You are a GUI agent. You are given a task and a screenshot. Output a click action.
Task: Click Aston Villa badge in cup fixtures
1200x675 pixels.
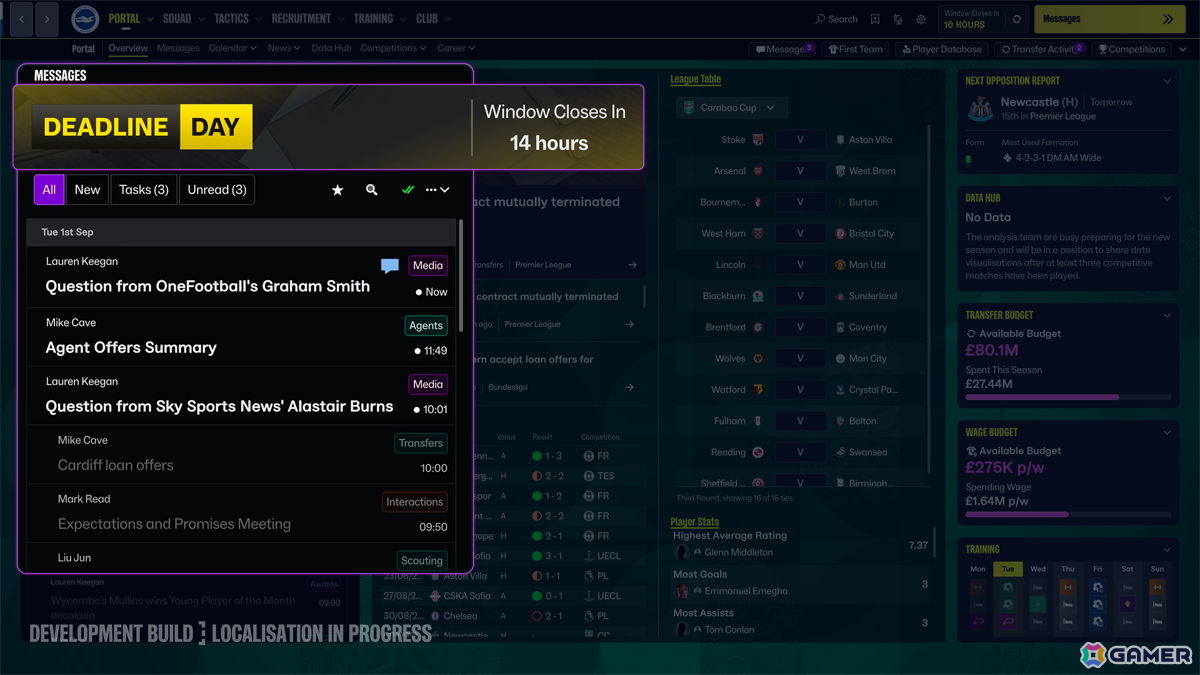point(841,140)
